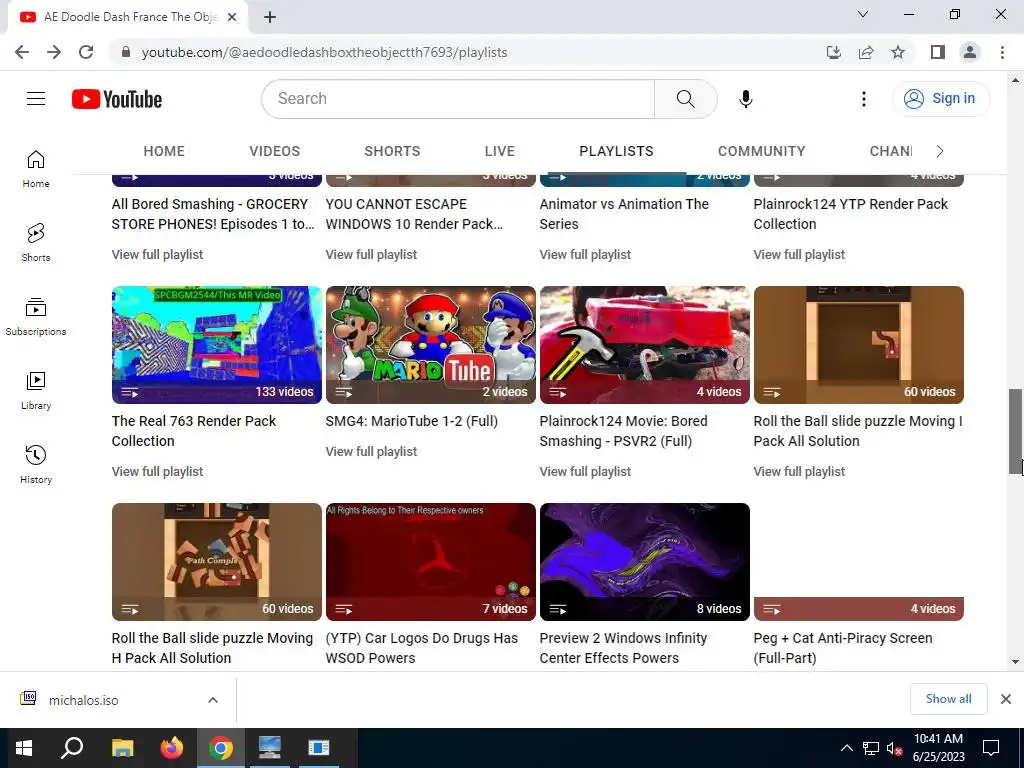The image size is (1024, 768).
Task: Open the YouTube hamburger guide menu
Action: [36, 99]
